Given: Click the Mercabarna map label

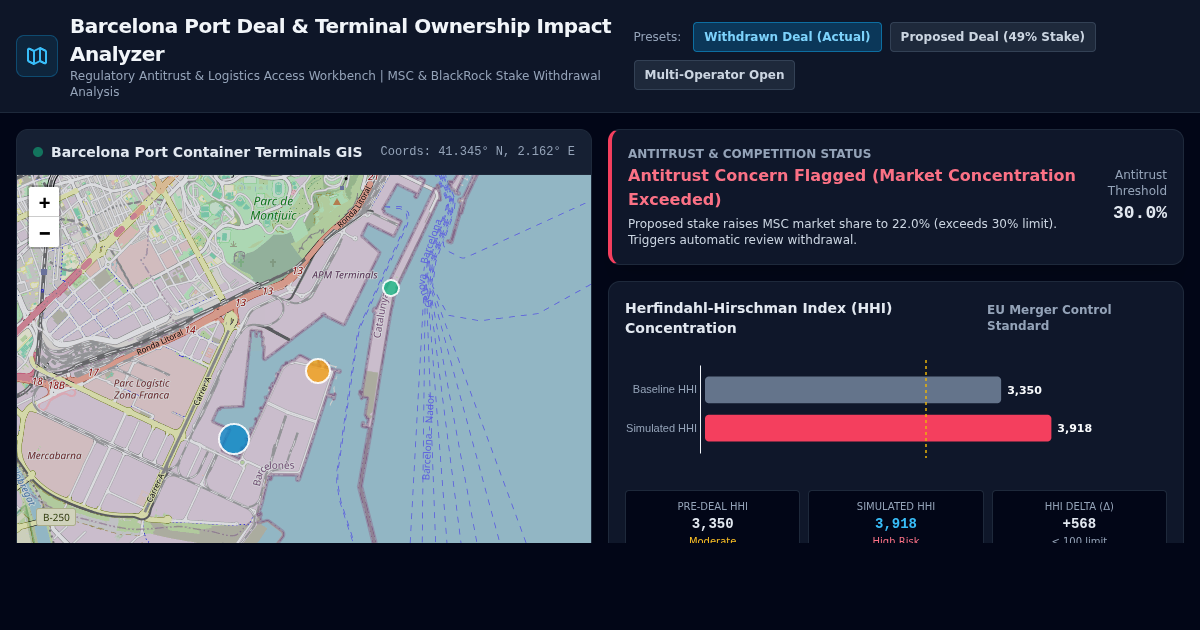Looking at the screenshot, I should pos(55,455).
